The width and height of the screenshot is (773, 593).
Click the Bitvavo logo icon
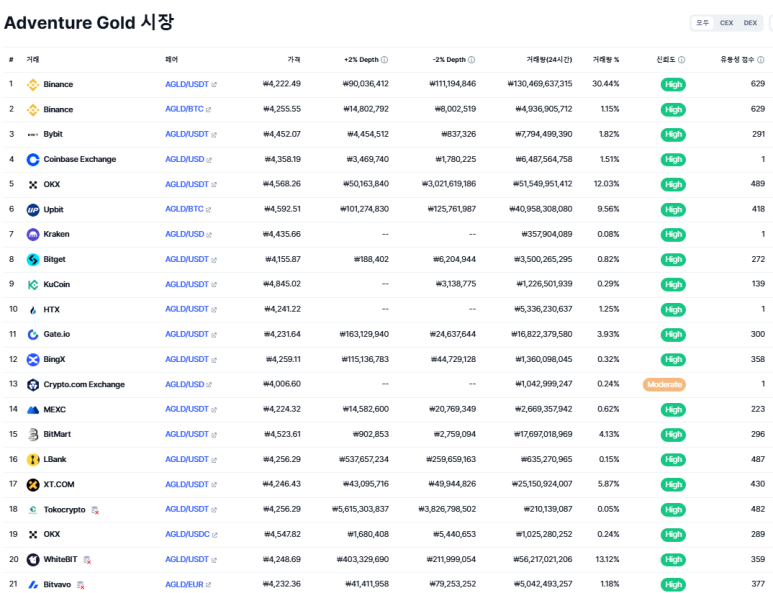click(x=33, y=585)
